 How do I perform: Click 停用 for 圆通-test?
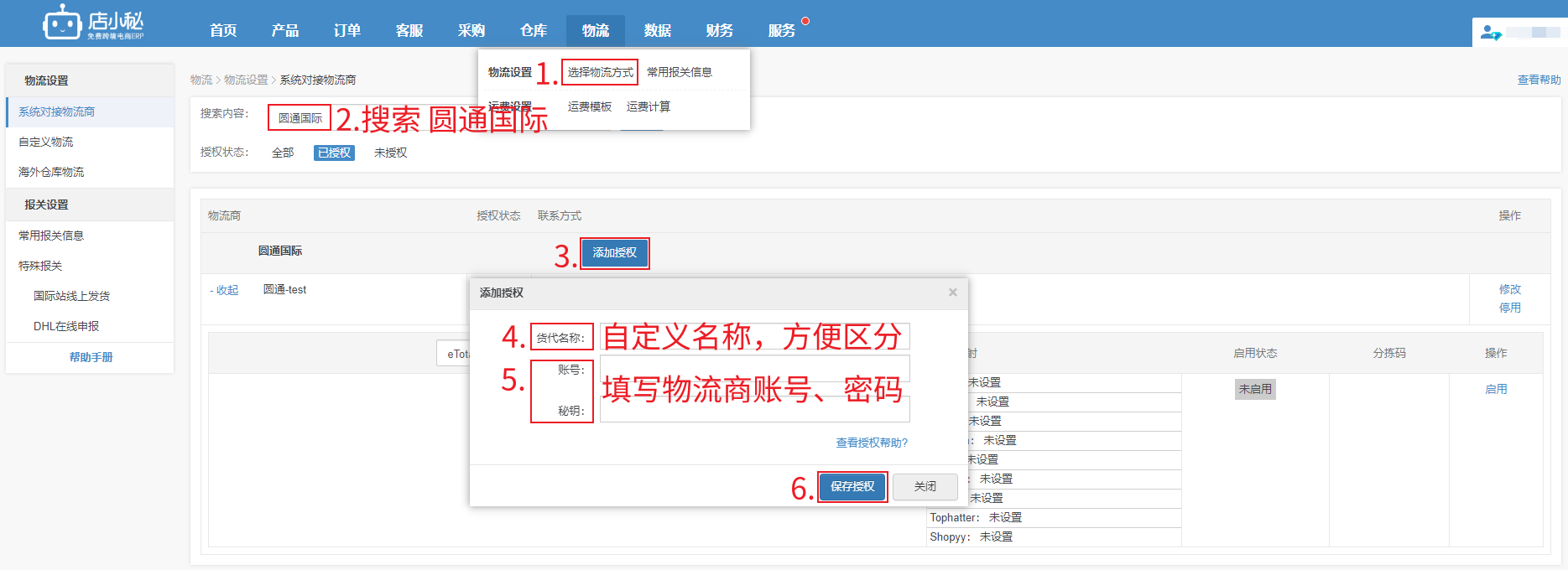point(1509,308)
